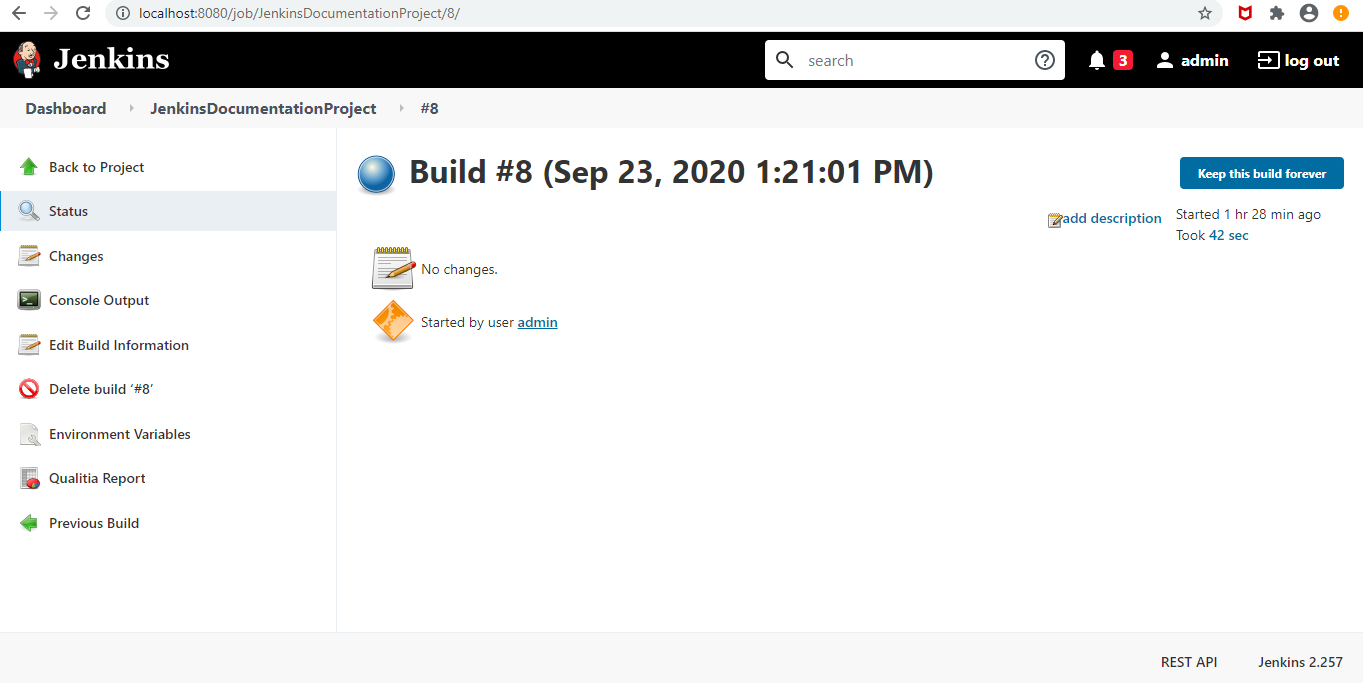Click the red Delete build '#8' icon

pos(29,389)
